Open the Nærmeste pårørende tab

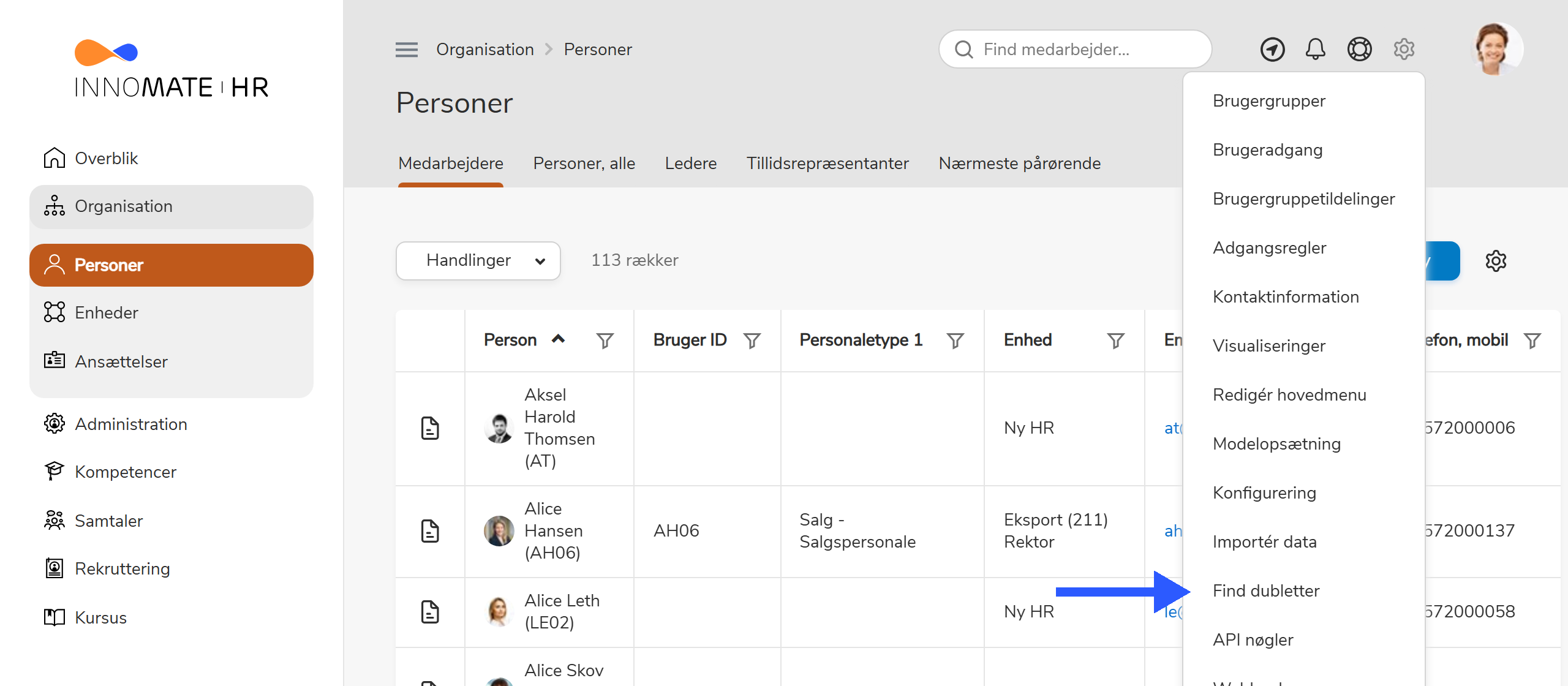[x=1020, y=164]
